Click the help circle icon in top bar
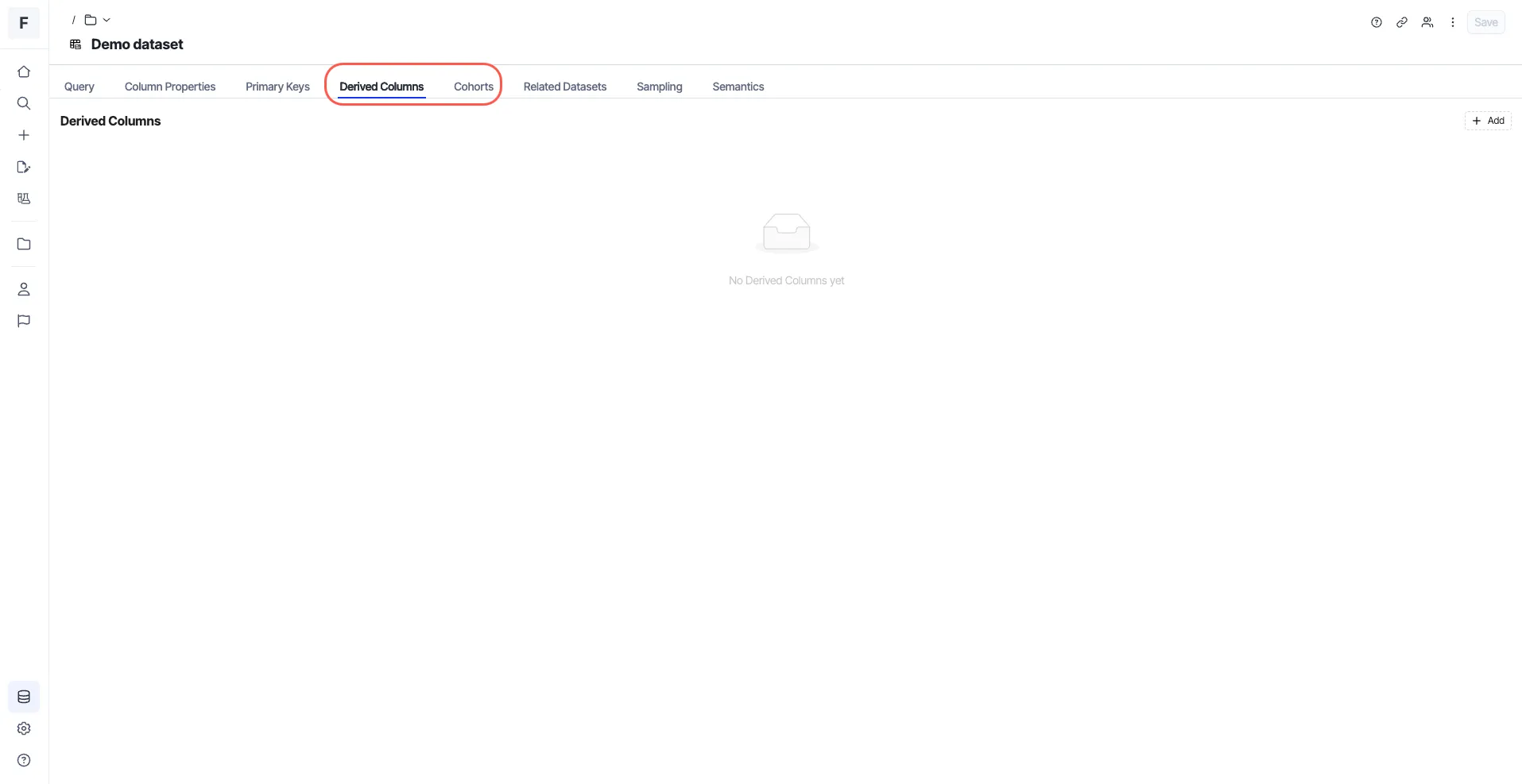The image size is (1522, 784). [x=1377, y=22]
